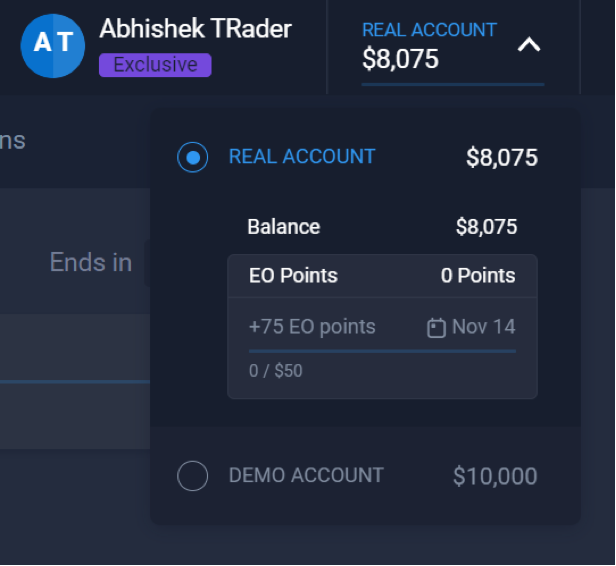The image size is (616, 566).
Task: Click the Ends in countdown label
Action: point(91,262)
